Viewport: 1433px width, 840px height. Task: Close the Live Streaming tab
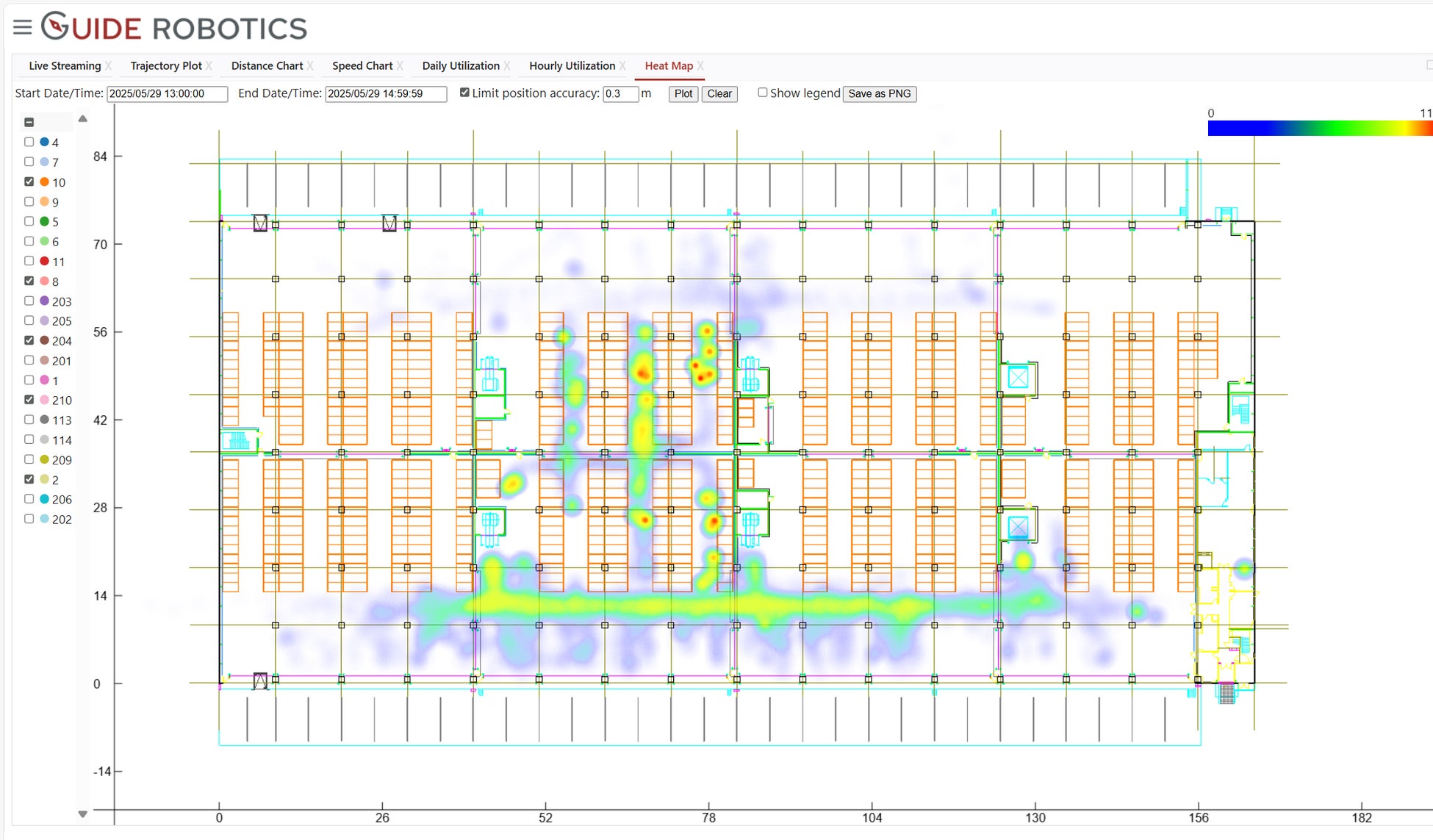[x=109, y=65]
